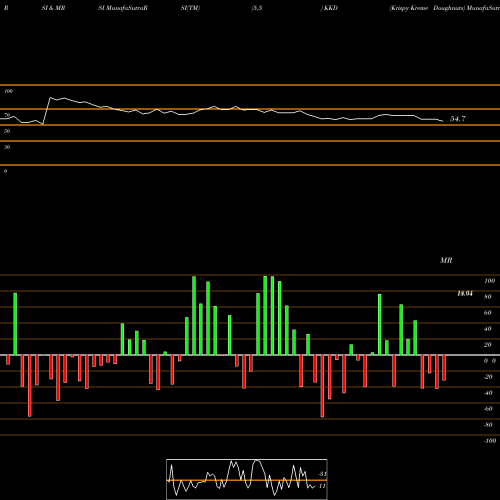Open the mini overview line chart thumbnail
This screenshot has width=500, height=500.
pyautogui.click(x=247, y=479)
